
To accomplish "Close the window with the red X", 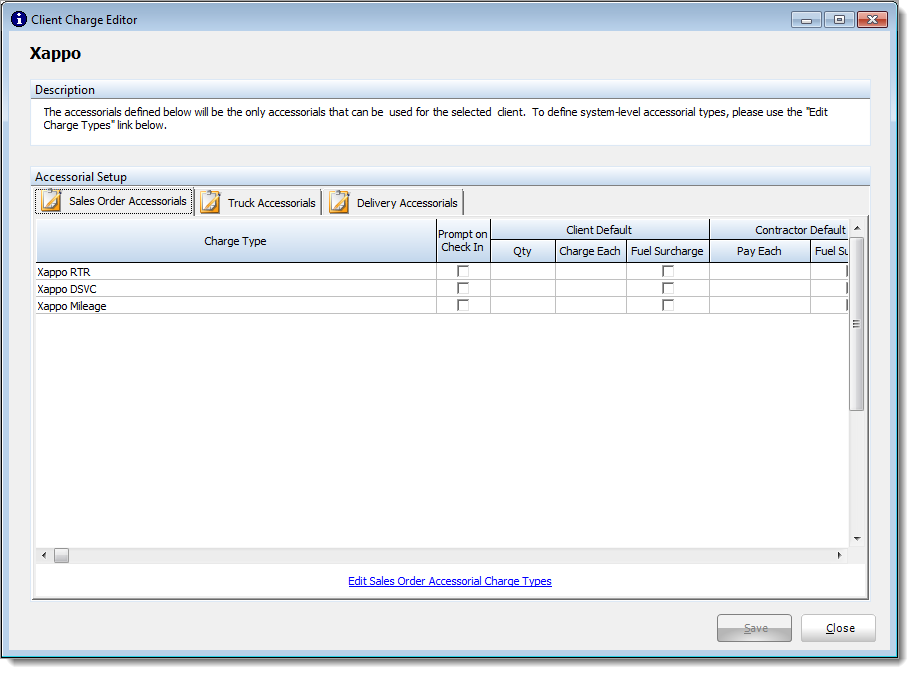I will [873, 20].
